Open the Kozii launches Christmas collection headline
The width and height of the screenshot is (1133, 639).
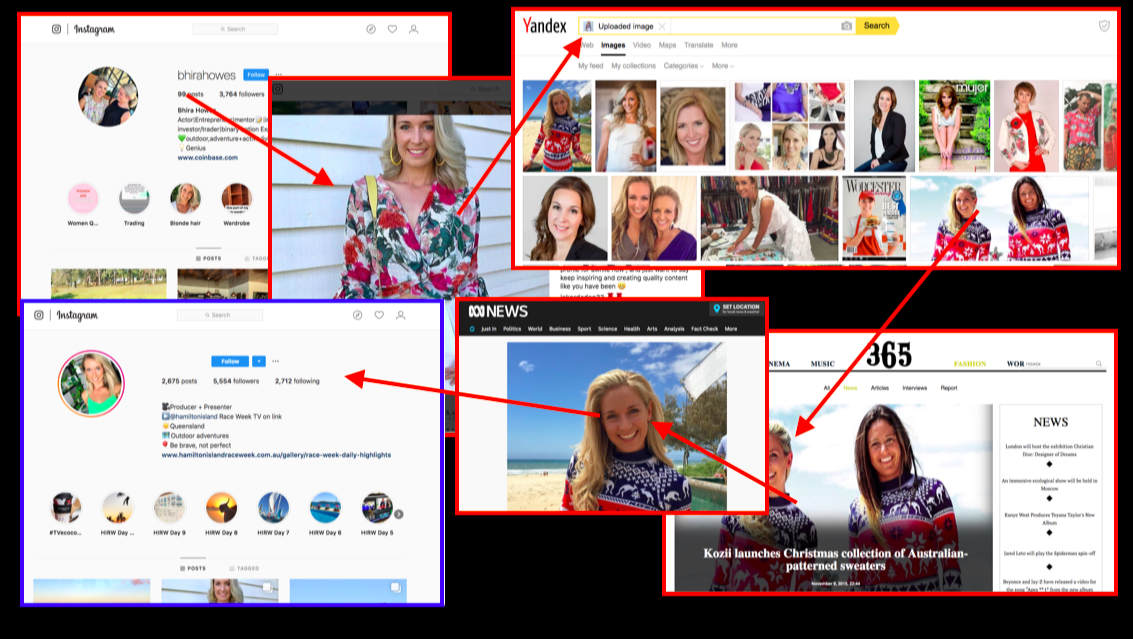point(835,559)
